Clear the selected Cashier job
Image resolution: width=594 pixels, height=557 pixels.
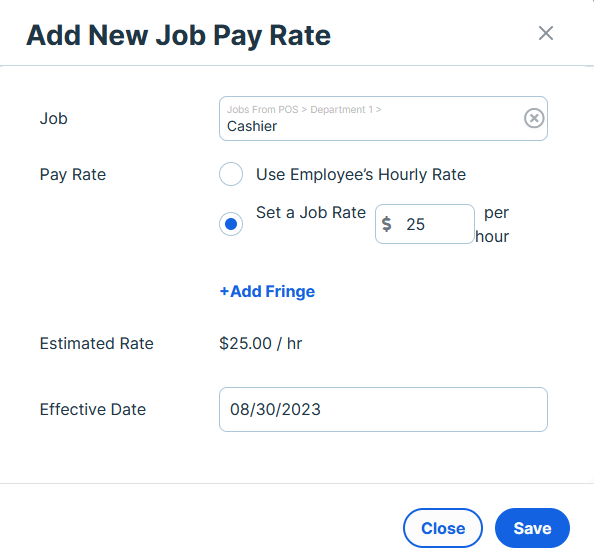534,118
